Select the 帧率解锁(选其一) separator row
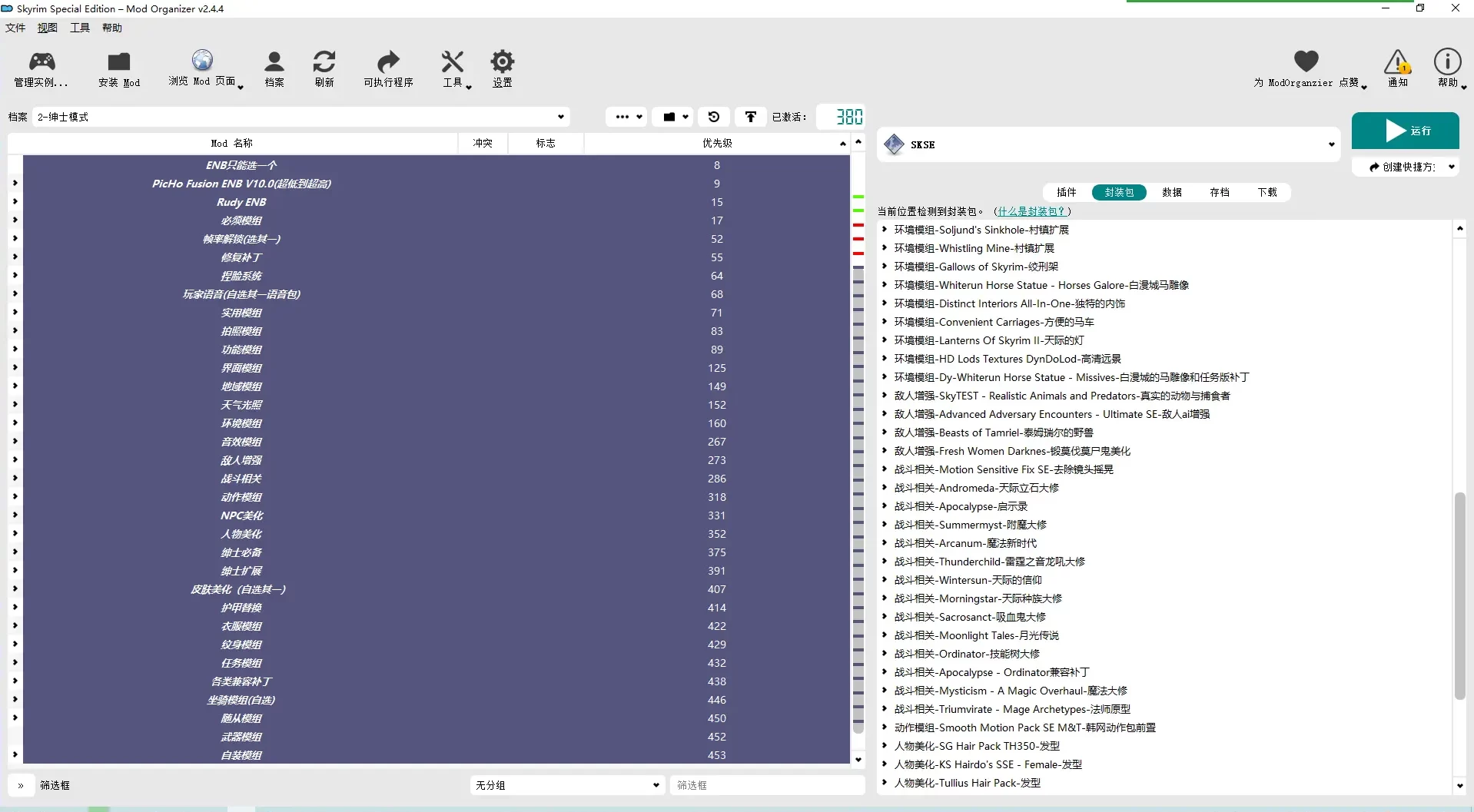 click(437, 239)
